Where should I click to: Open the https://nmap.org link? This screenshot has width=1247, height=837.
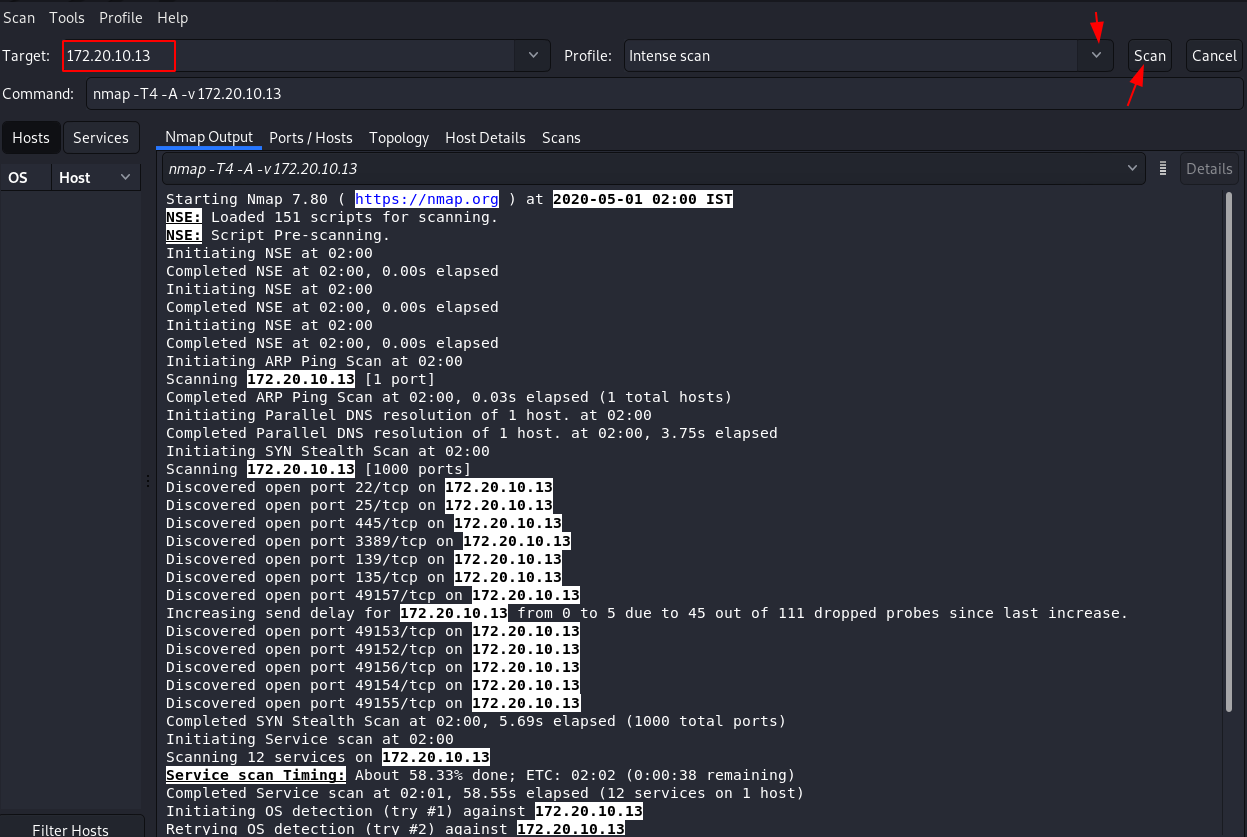coord(428,200)
